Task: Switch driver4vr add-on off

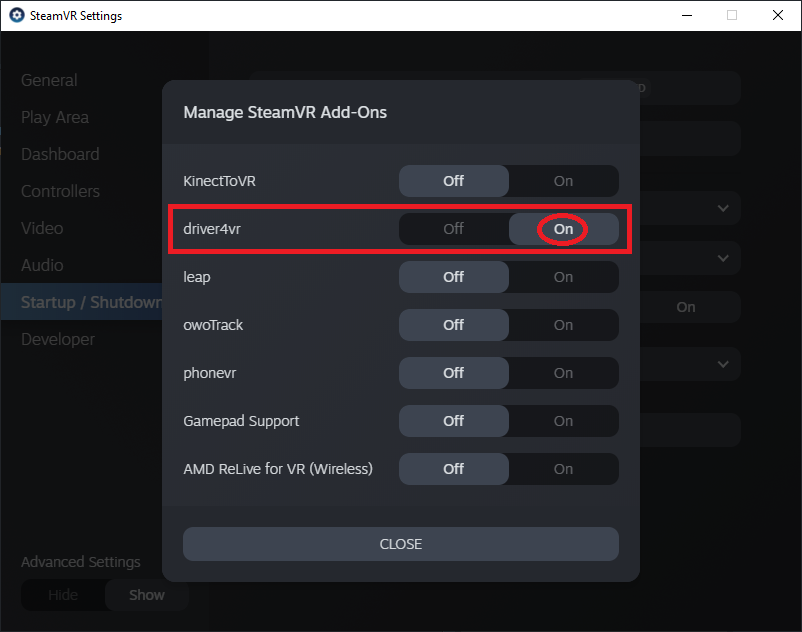Action: click(x=454, y=229)
